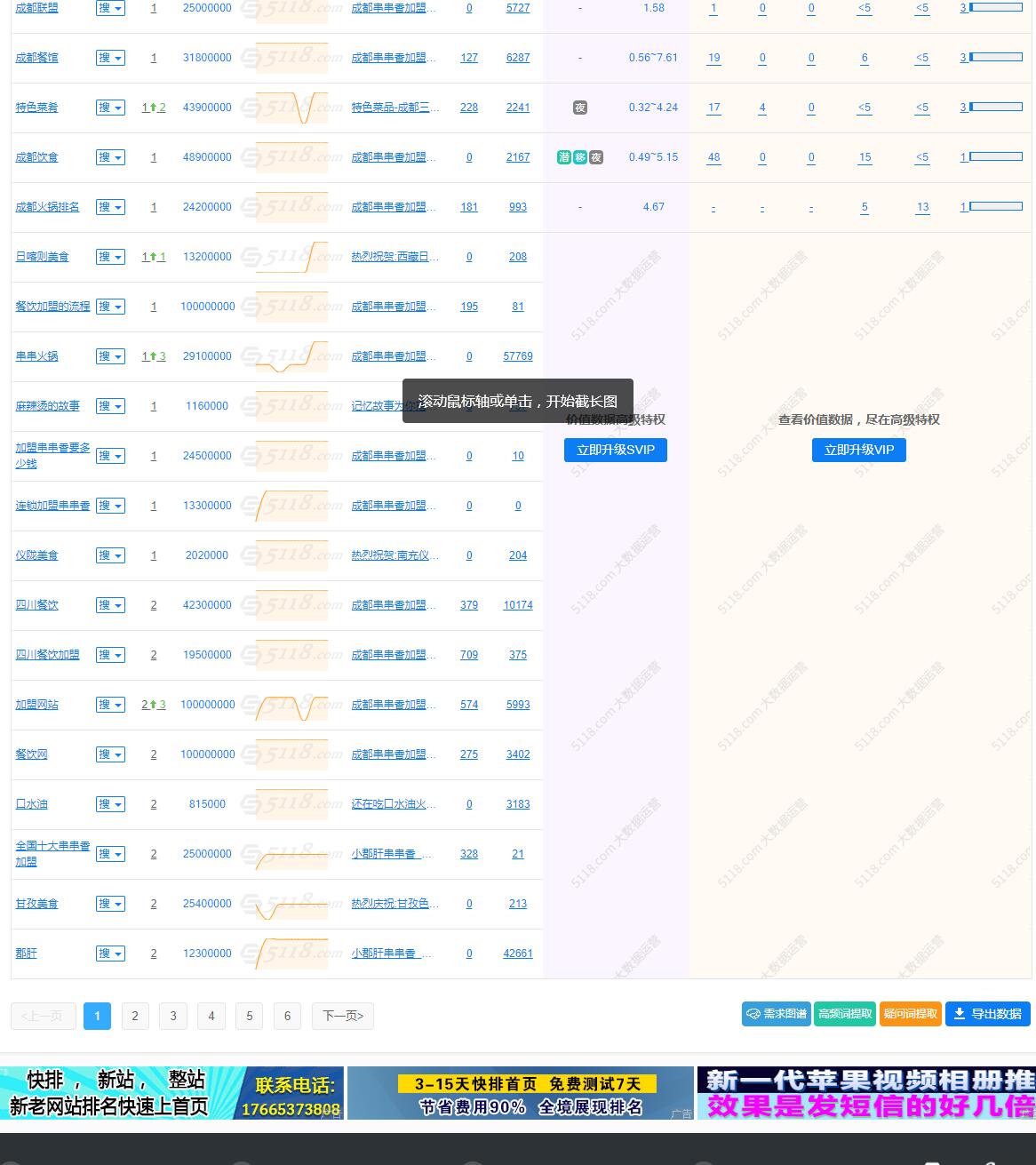Click the trend chart thumbnail for 特色菜肴

291,108
